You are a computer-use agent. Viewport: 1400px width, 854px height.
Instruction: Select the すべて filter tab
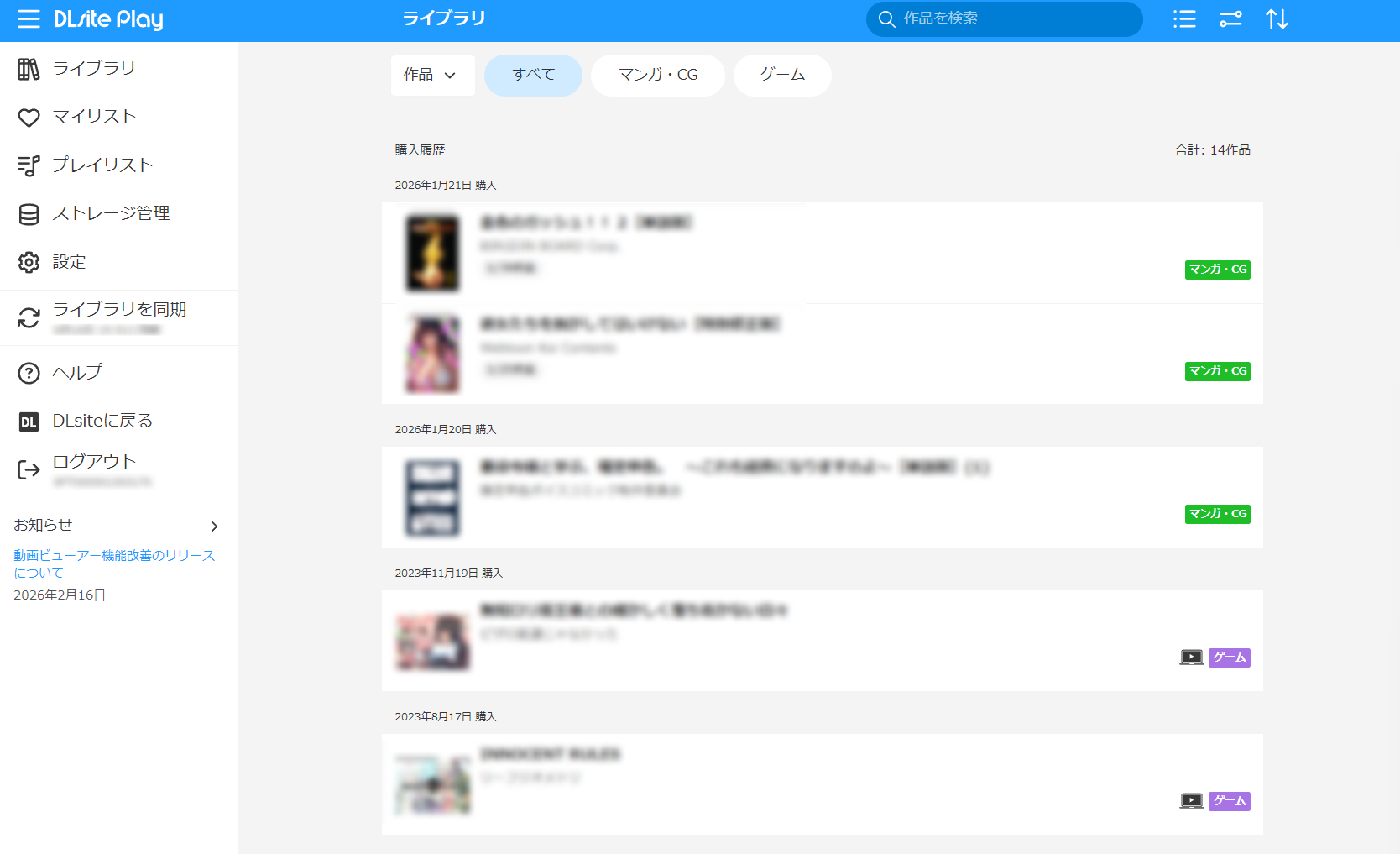pos(533,76)
